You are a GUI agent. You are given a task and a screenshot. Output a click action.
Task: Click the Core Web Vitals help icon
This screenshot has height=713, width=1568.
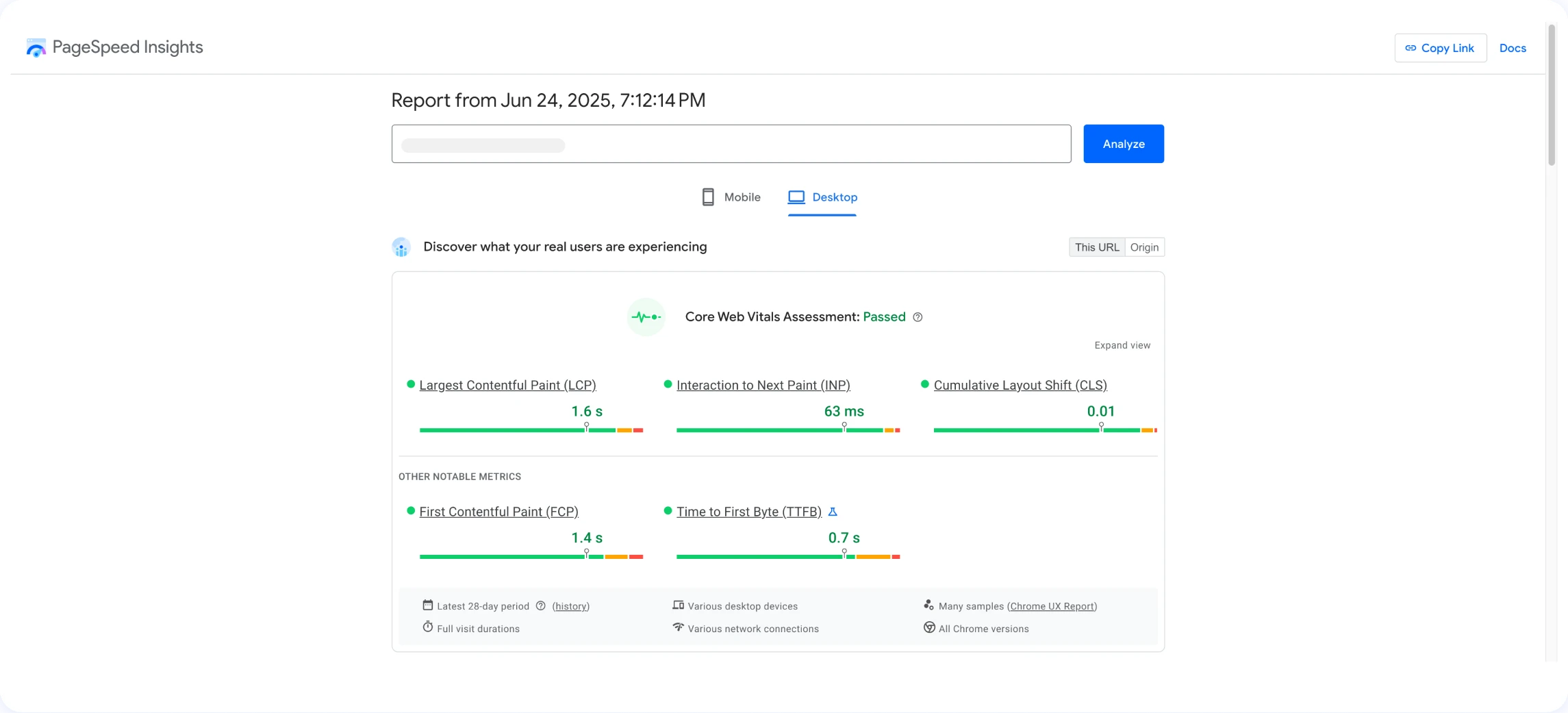coord(918,317)
